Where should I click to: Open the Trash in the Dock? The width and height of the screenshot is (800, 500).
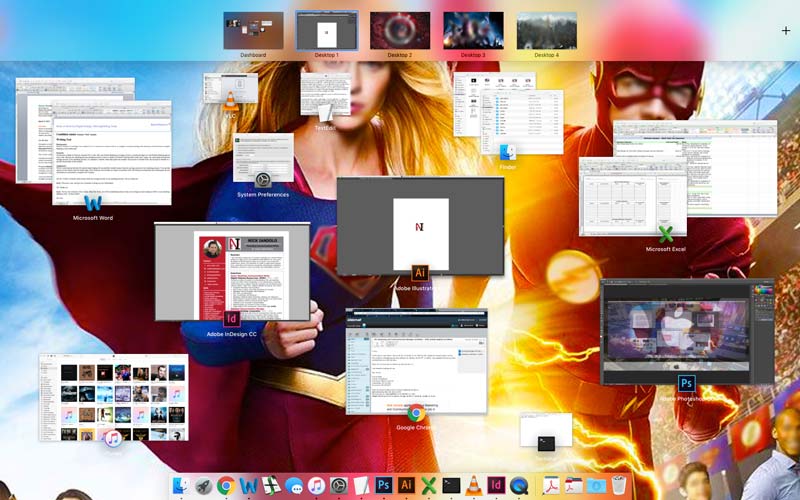(x=619, y=485)
